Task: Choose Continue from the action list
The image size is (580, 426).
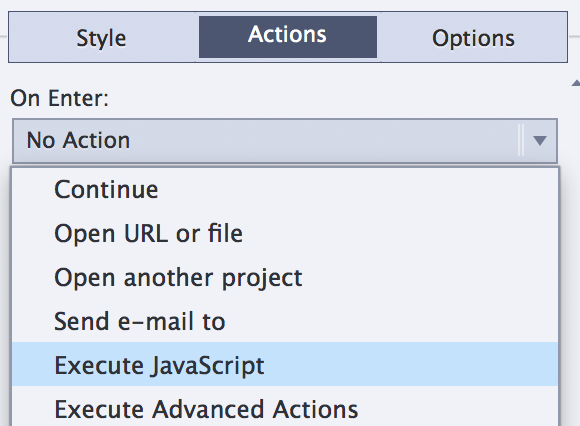Action: pyautogui.click(x=285, y=189)
